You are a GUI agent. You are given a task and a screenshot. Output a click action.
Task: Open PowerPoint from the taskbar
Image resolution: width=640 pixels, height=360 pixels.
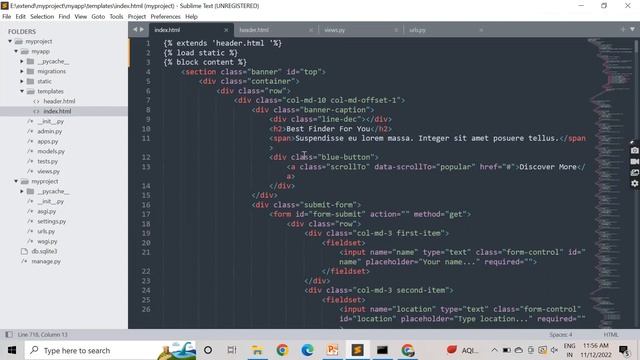coord(332,350)
